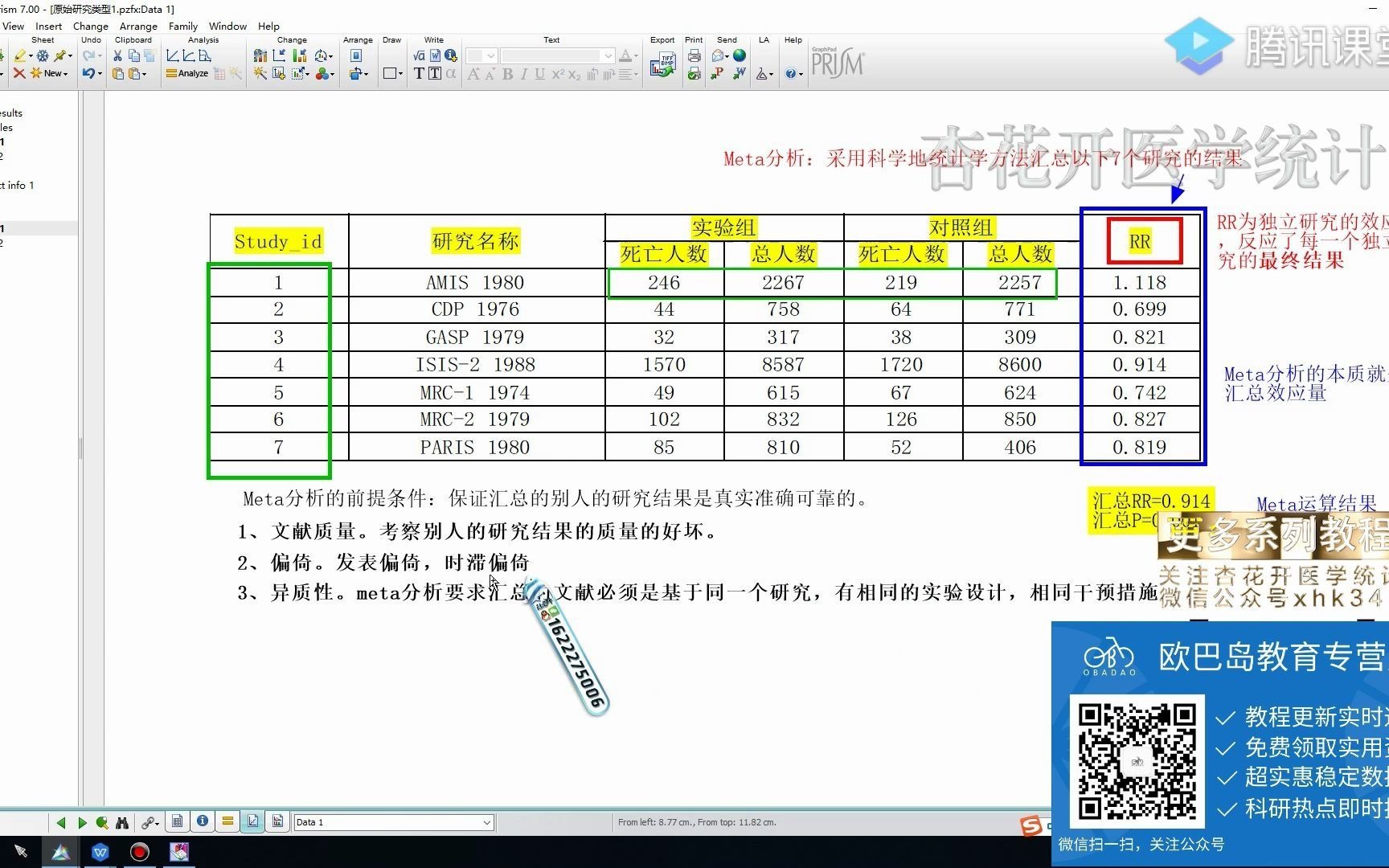
Task: Click the RR value 0.914 cell
Action: pos(1140,365)
